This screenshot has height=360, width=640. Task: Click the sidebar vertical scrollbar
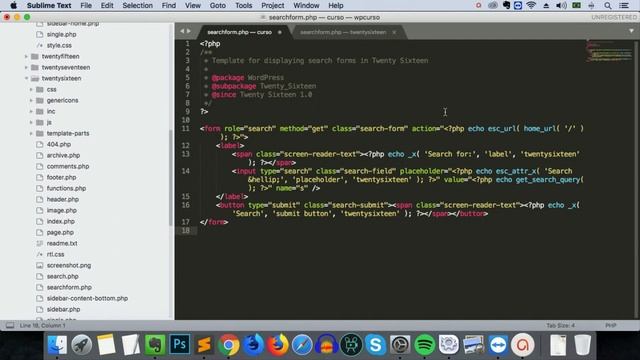(171, 178)
